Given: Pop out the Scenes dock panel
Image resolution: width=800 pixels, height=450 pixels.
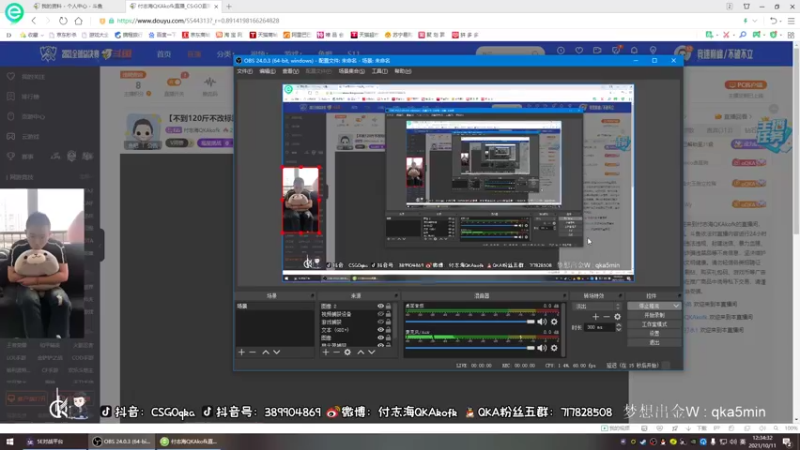Looking at the screenshot, I should (x=312, y=296).
